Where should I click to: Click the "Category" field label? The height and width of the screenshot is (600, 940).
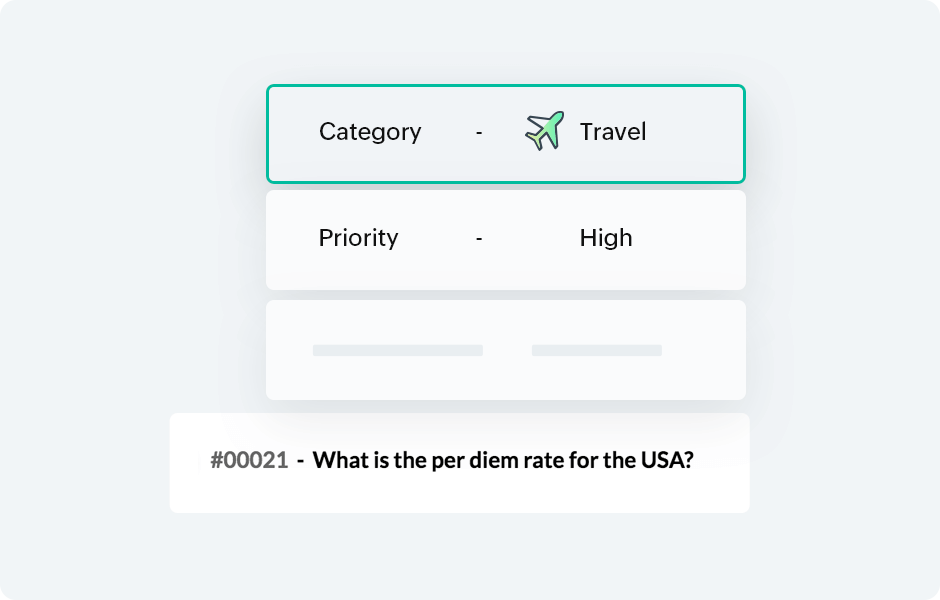pos(370,132)
